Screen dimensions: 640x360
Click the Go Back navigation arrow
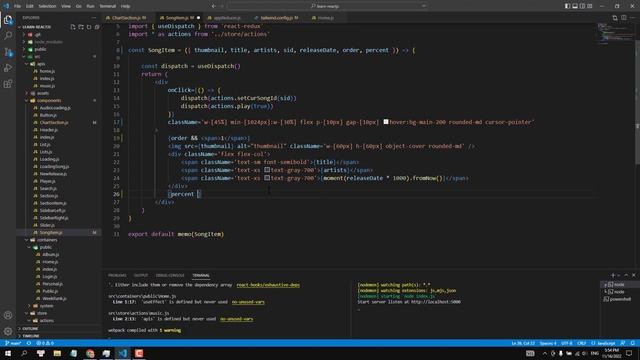(x=213, y=6)
